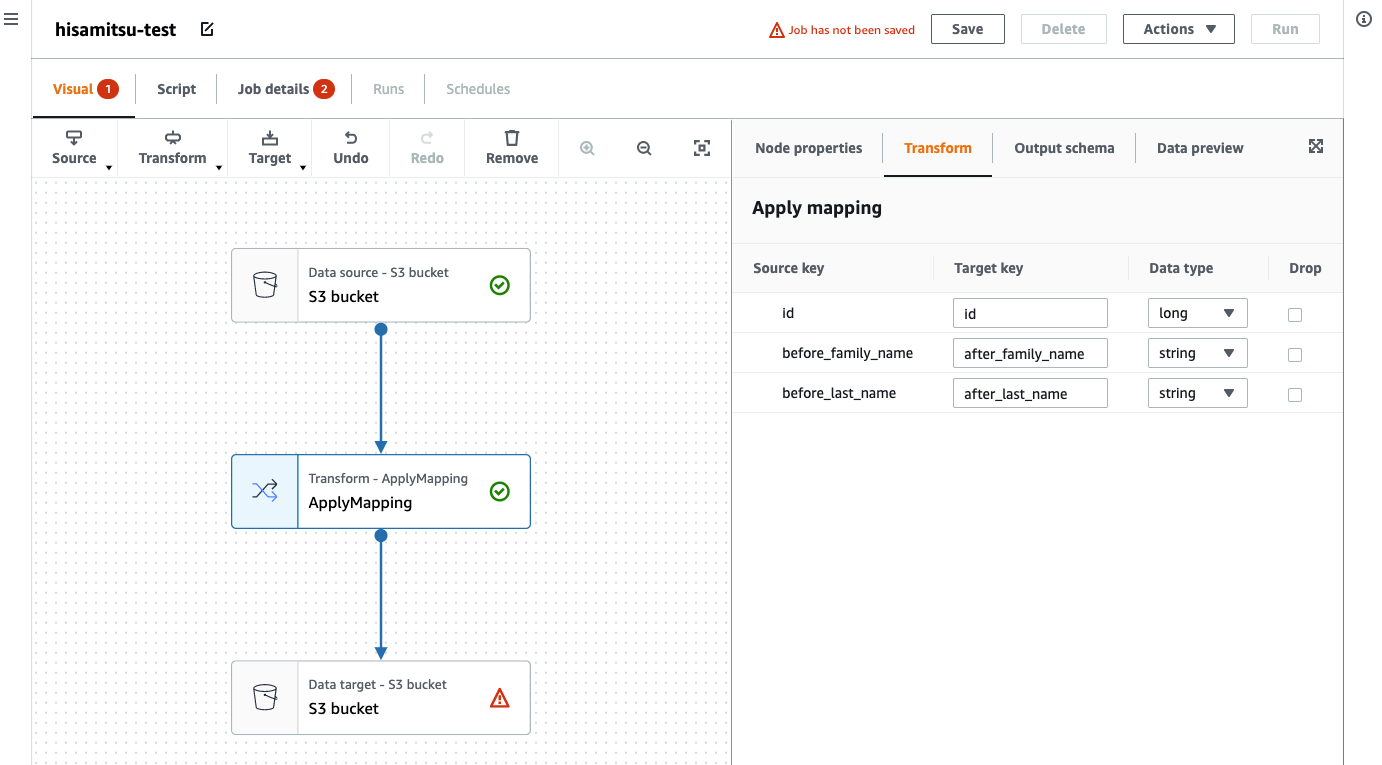Expand the properties panel to full size

pyautogui.click(x=1316, y=147)
